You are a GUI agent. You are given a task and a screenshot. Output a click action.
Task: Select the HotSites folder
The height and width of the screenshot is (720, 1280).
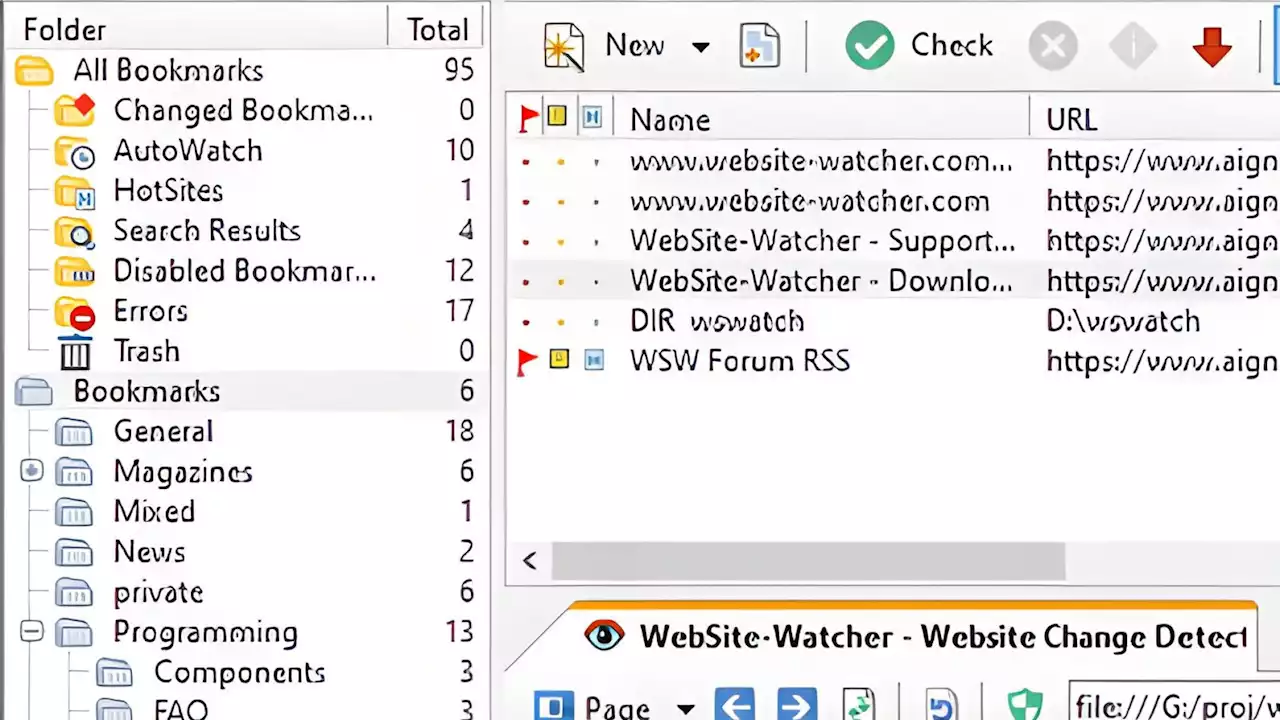point(168,191)
